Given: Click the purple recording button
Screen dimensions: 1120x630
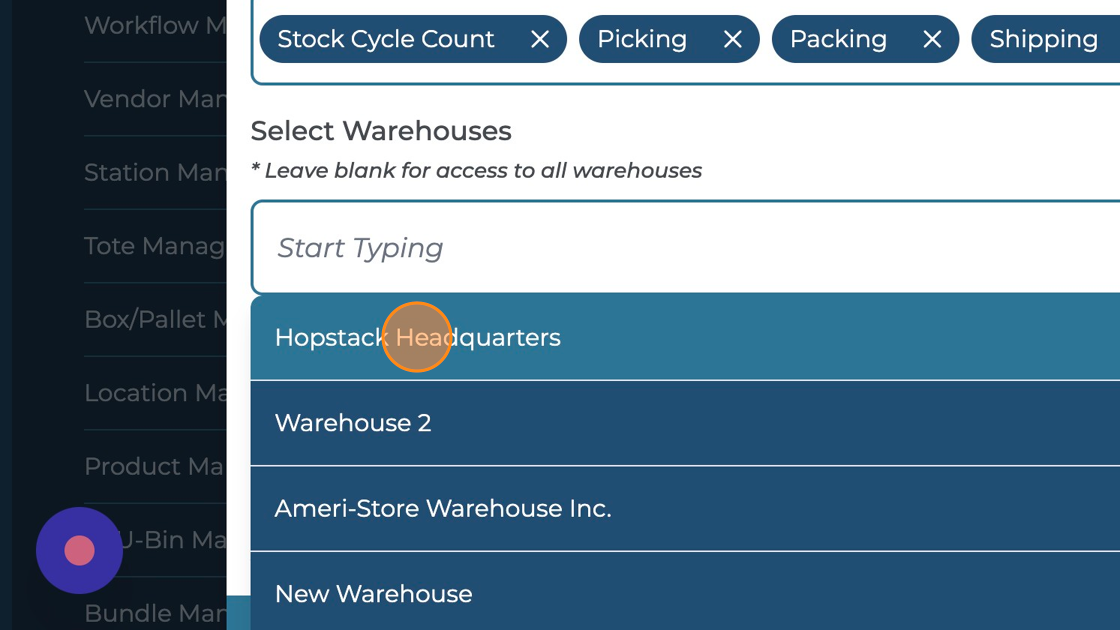Looking at the screenshot, I should tap(79, 550).
